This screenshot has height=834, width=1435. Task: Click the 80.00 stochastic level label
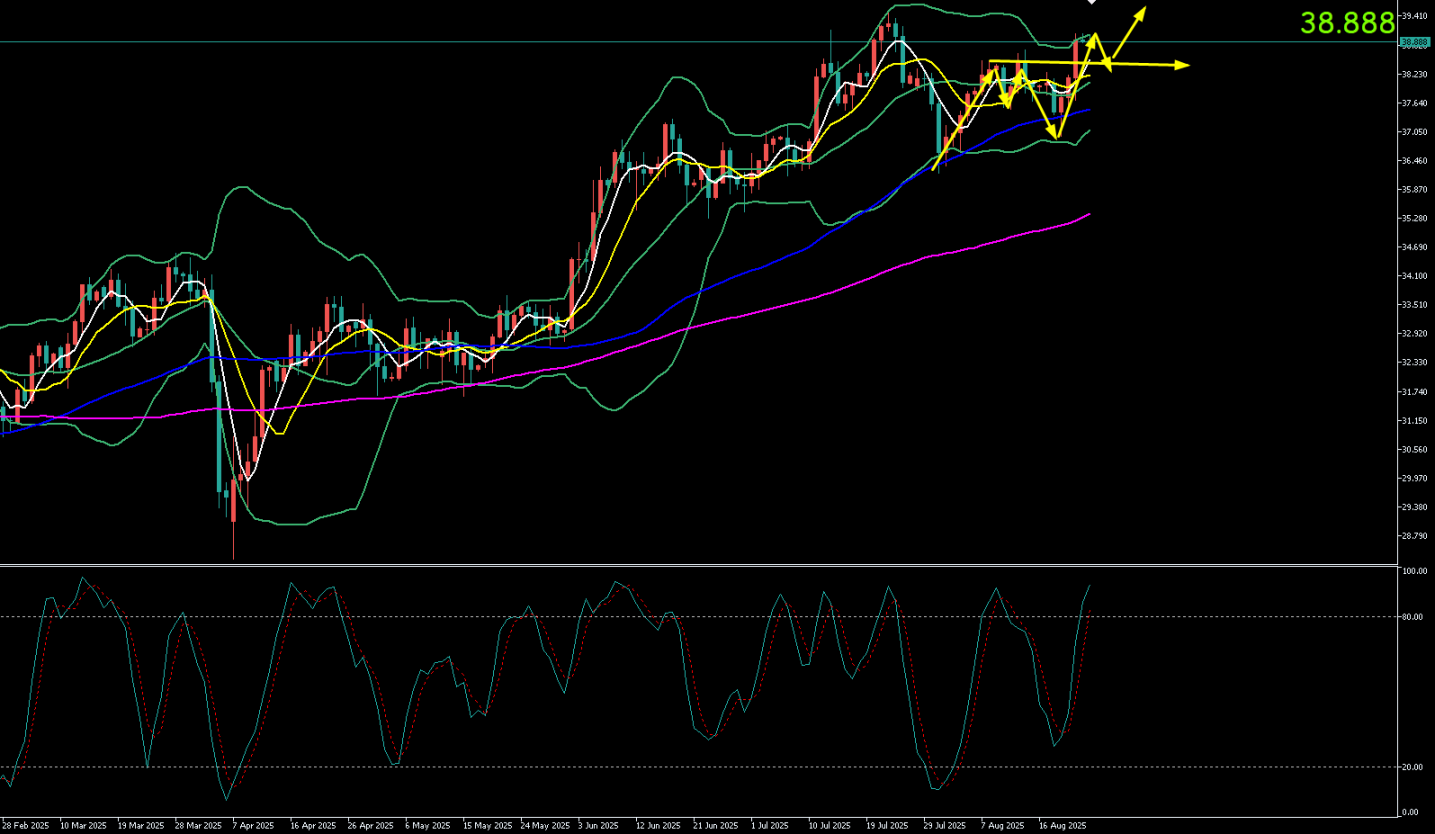click(x=1414, y=617)
